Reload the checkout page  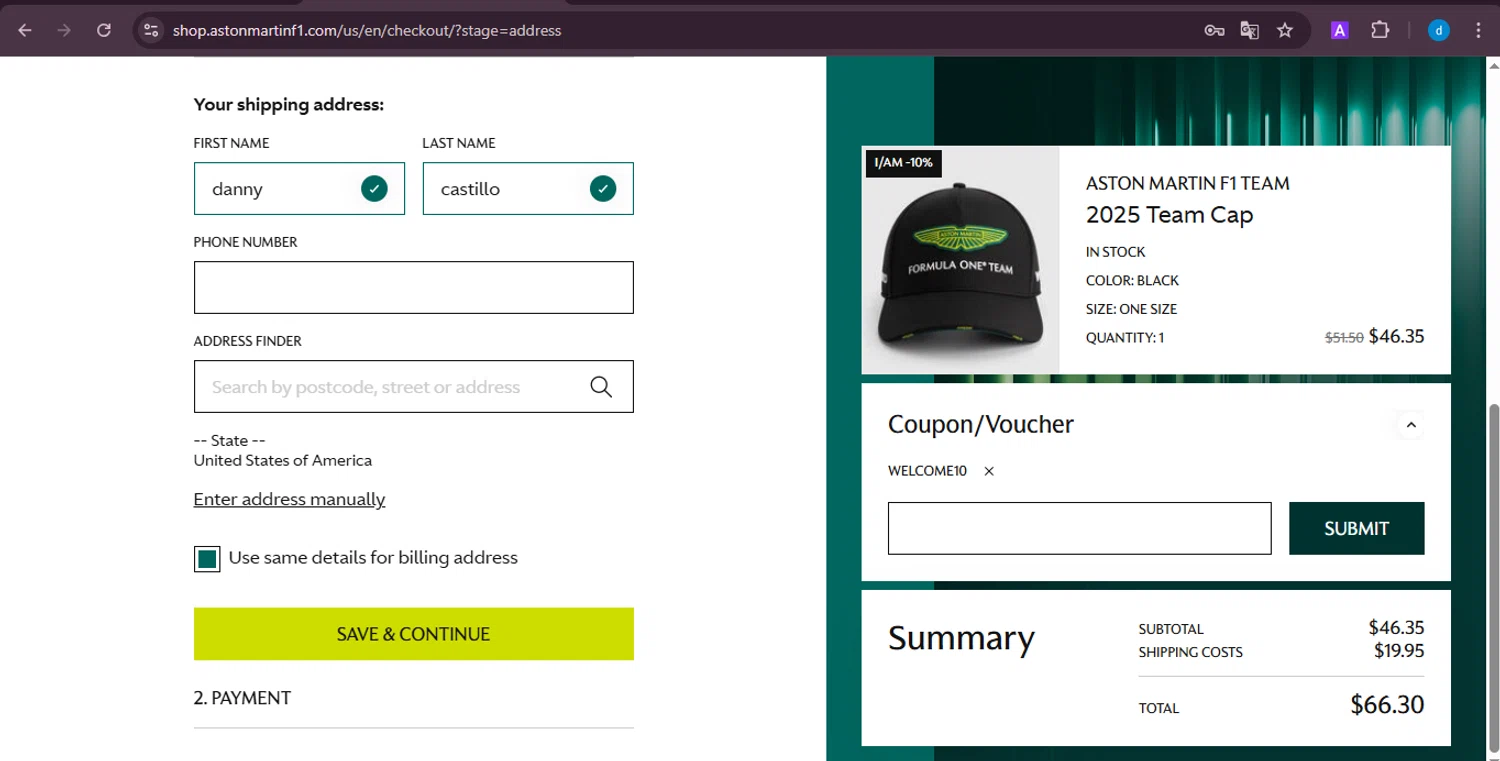[x=103, y=30]
